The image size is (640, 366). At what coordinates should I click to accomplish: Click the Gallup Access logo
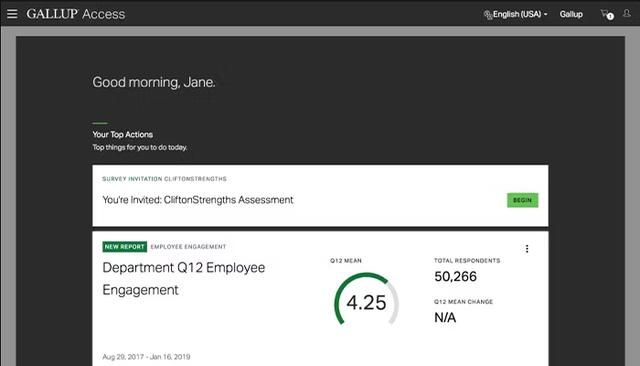click(x=76, y=14)
